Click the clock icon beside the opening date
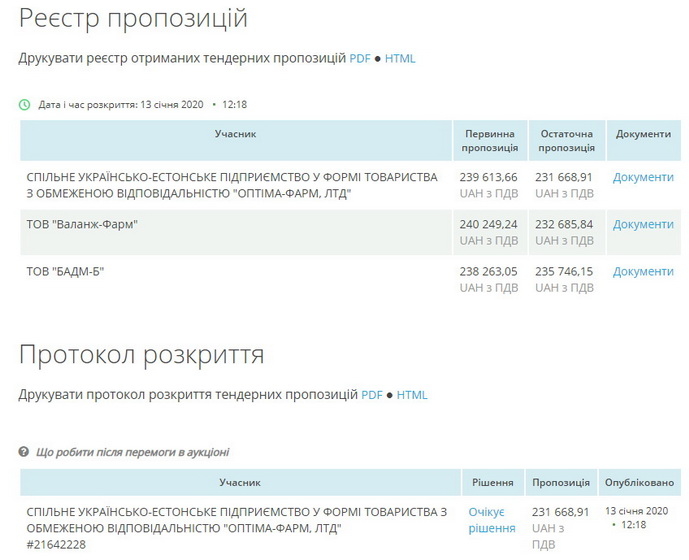The width and height of the screenshot is (689, 560). [x=25, y=104]
